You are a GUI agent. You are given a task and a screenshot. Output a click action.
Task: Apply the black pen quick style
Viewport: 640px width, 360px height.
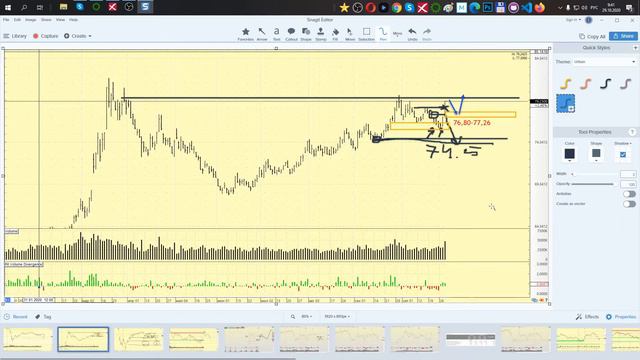[x=605, y=84]
